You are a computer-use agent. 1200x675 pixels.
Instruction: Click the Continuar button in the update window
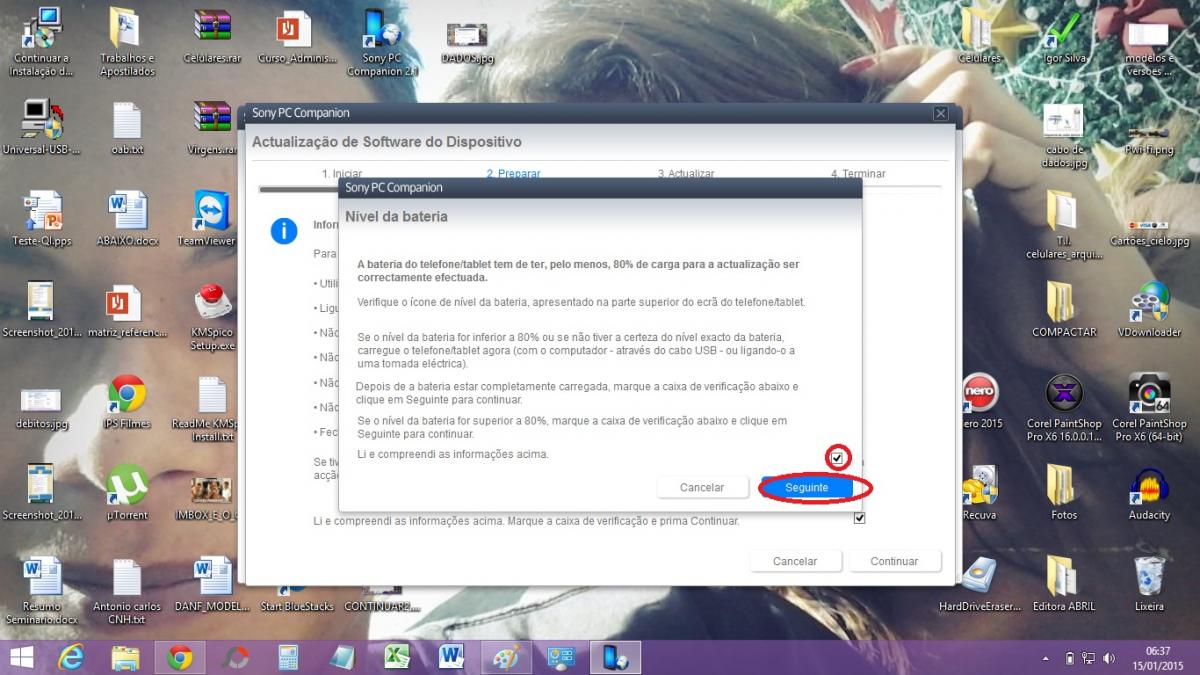(894, 561)
